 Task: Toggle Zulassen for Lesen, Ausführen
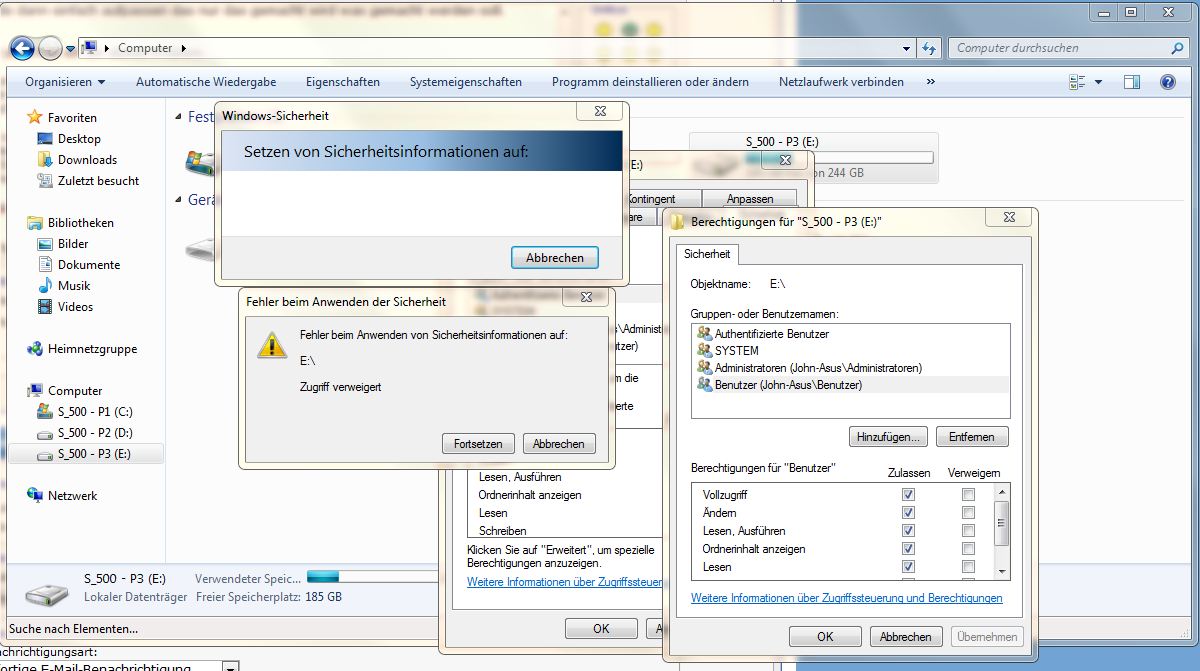click(908, 531)
